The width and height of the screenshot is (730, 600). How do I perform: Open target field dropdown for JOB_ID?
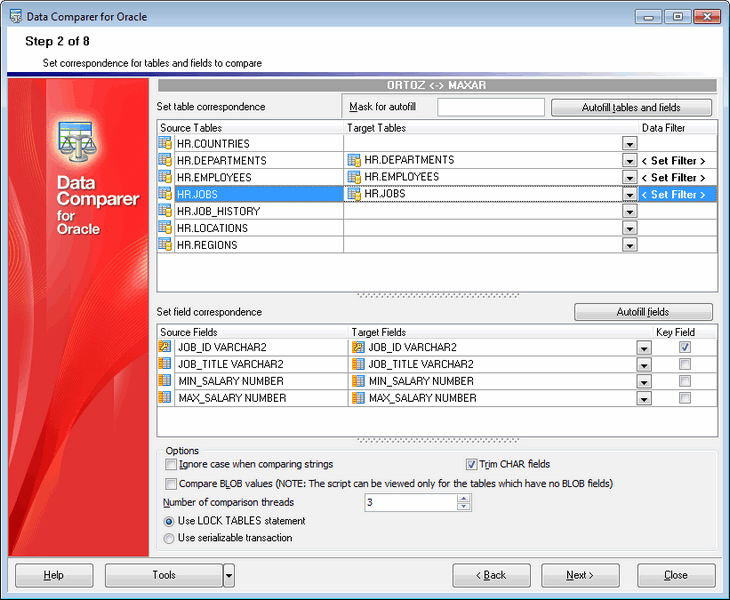coord(644,348)
